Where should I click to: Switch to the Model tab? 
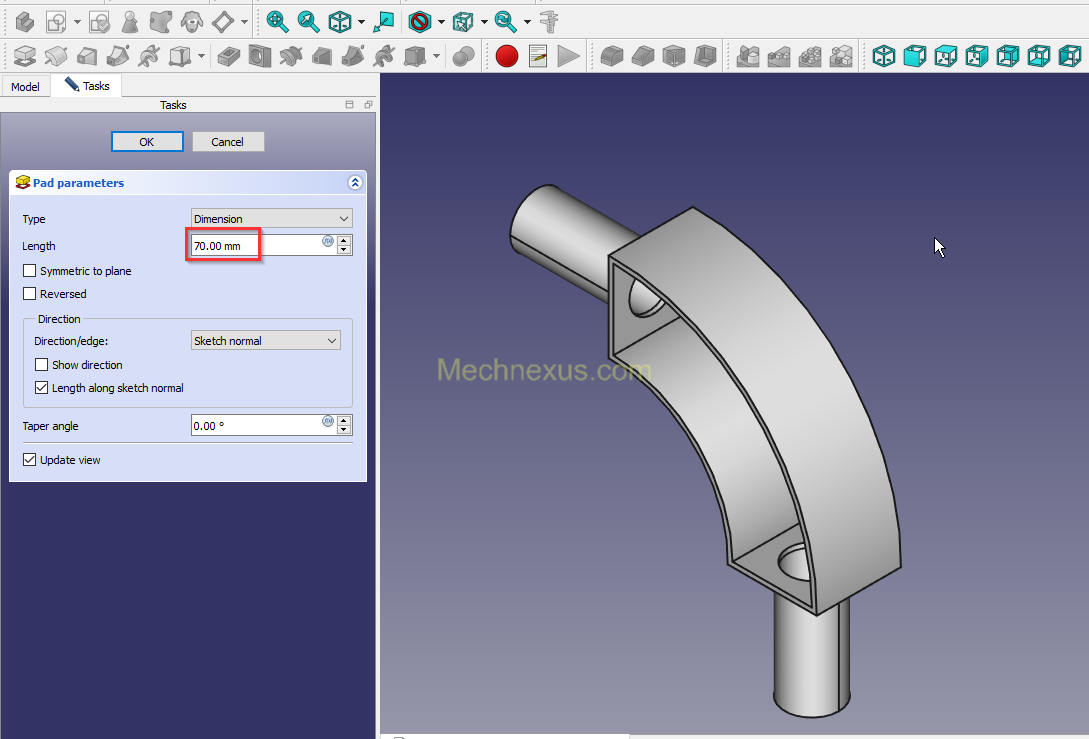point(25,87)
